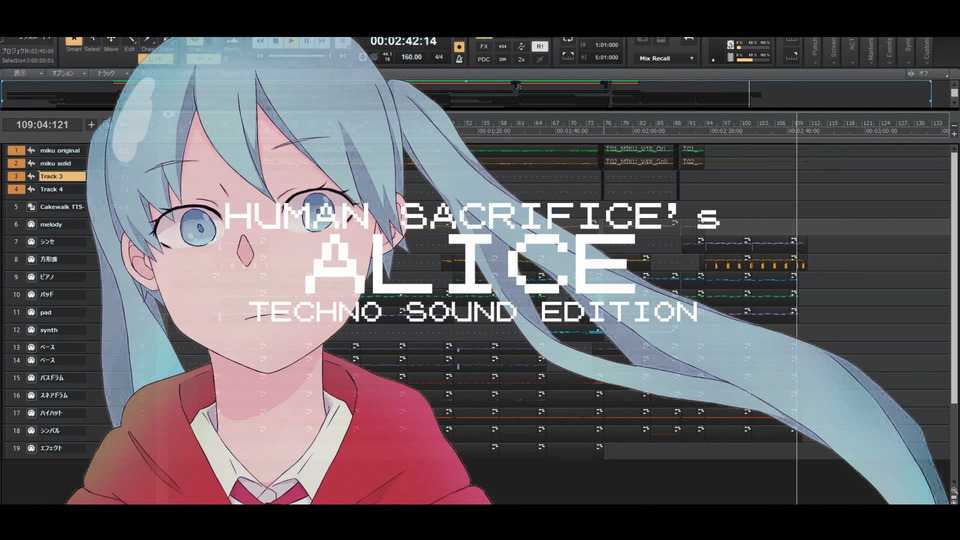Click the name of track 8 方形波
The height and width of the screenshot is (540, 960).
(x=49, y=260)
